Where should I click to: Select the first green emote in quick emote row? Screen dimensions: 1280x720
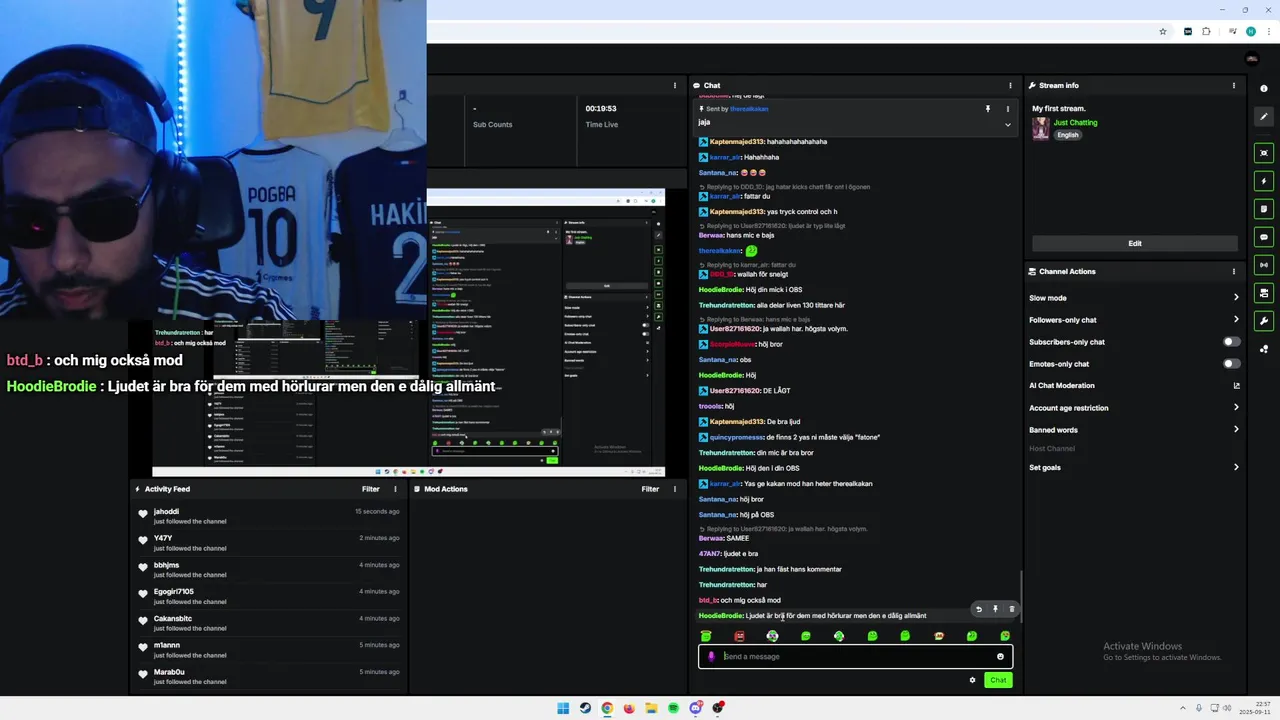pyautogui.click(x=706, y=636)
